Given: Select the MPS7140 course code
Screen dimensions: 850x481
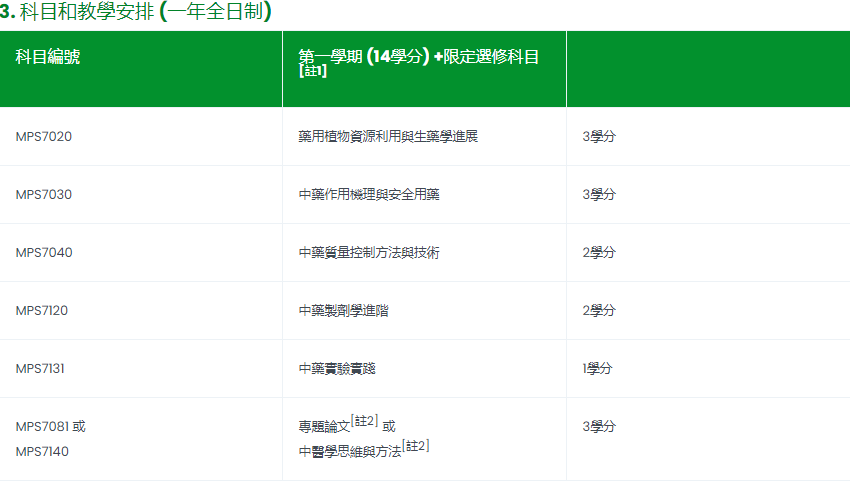Looking at the screenshot, I should 43,451.
